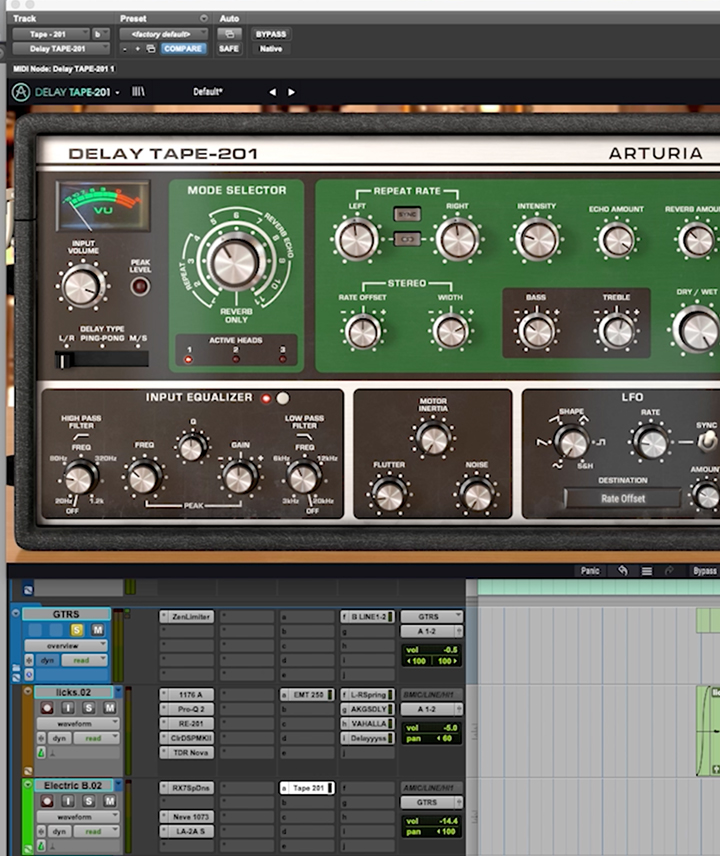720x856 pixels.
Task: Enable input monitoring on Electric B.02 track
Action: (x=68, y=801)
